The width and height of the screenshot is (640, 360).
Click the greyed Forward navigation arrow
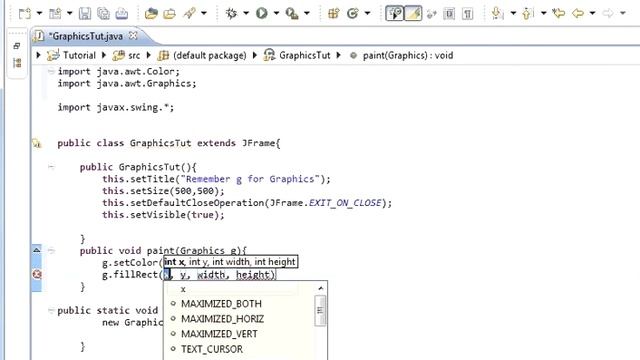tap(608, 13)
